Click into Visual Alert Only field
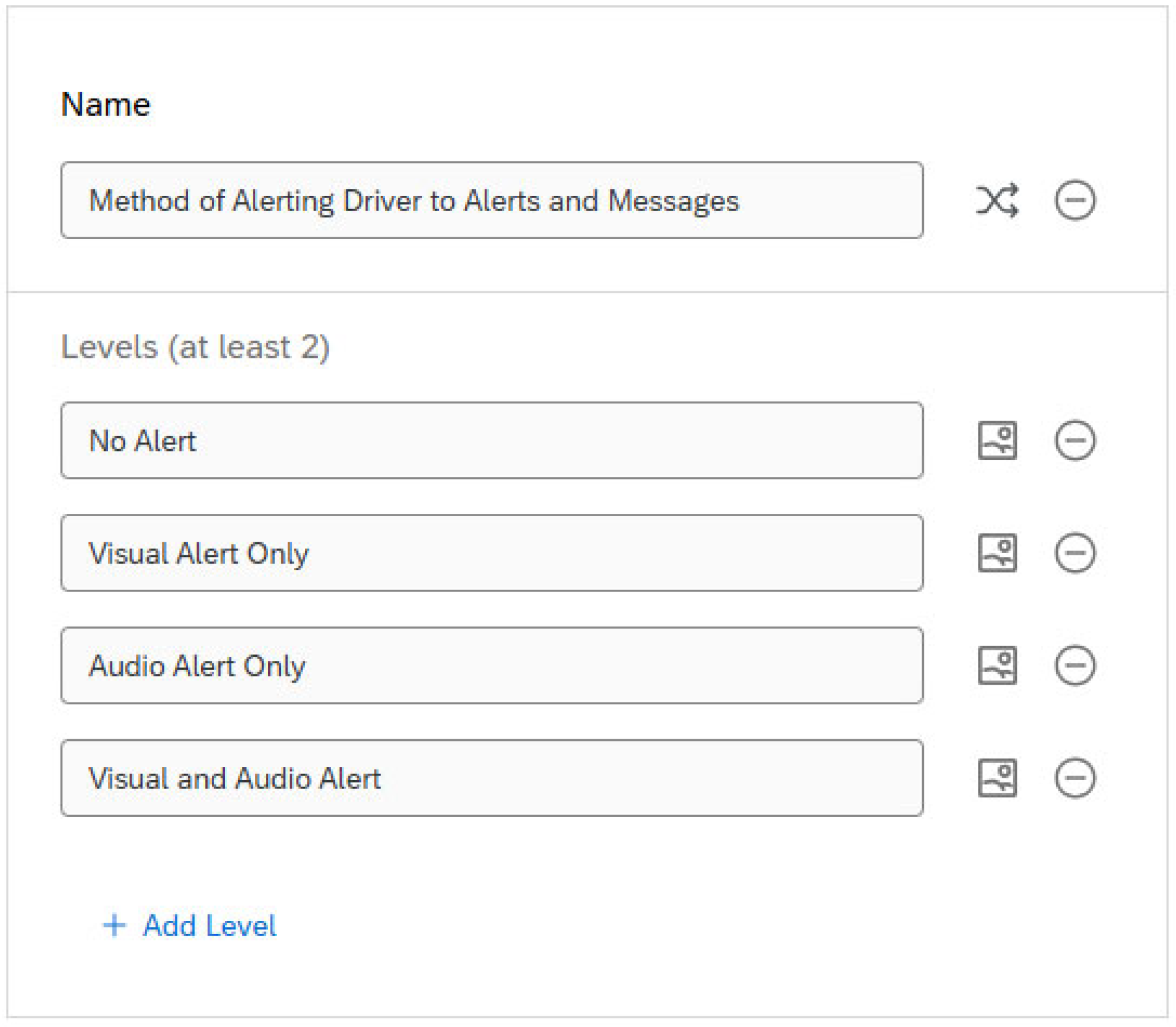 pyautogui.click(x=491, y=553)
